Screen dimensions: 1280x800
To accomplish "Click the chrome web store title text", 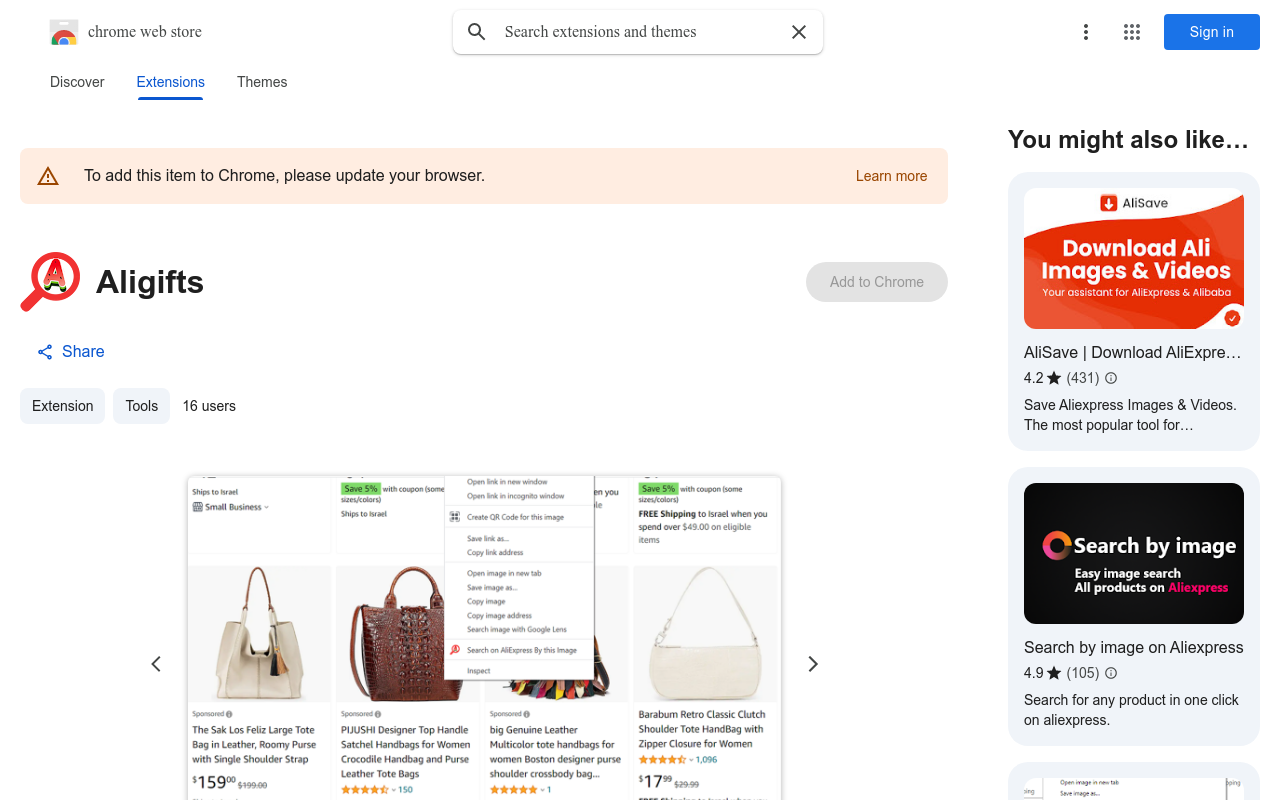I will (145, 32).
